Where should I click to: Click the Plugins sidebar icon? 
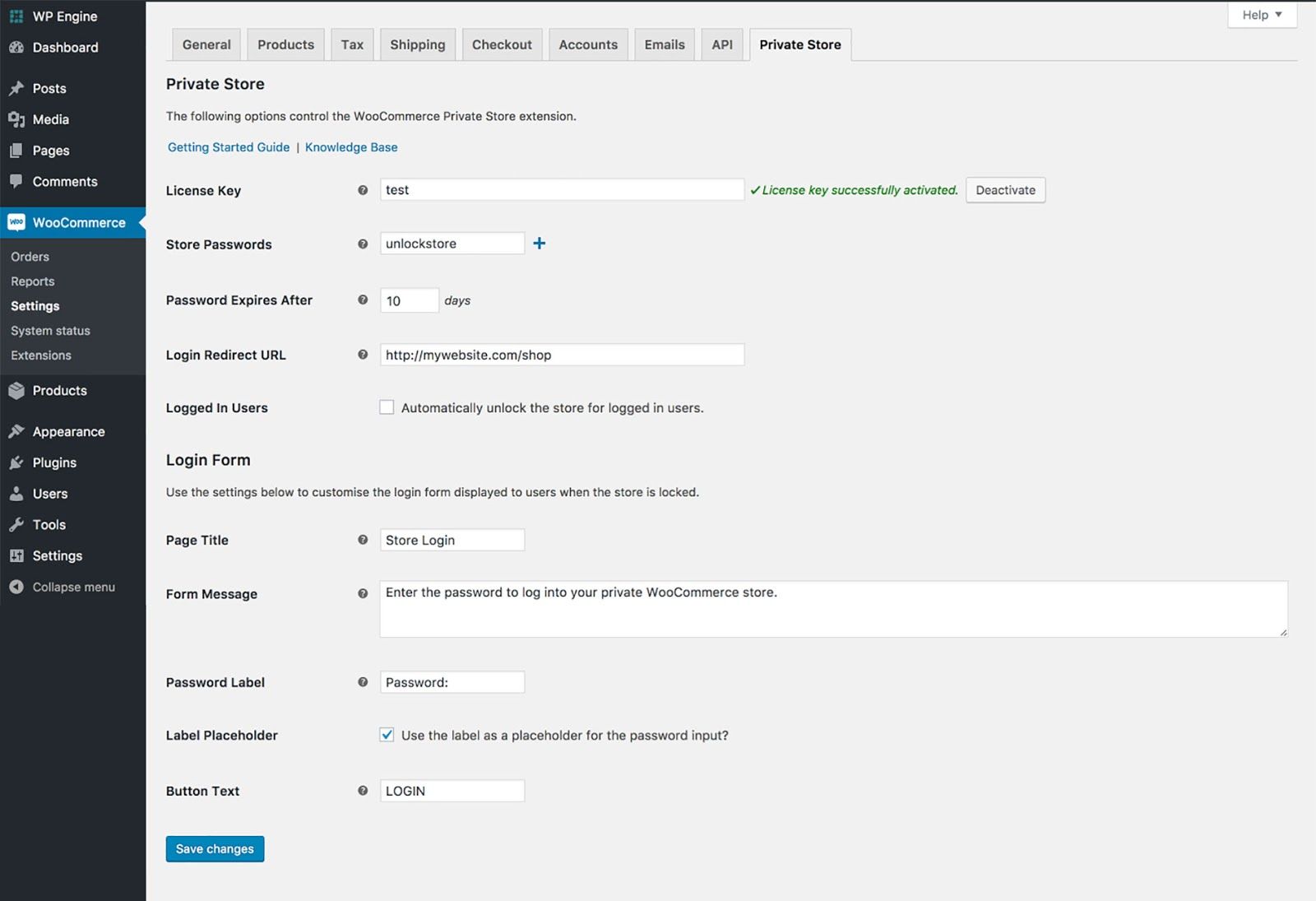[x=18, y=462]
